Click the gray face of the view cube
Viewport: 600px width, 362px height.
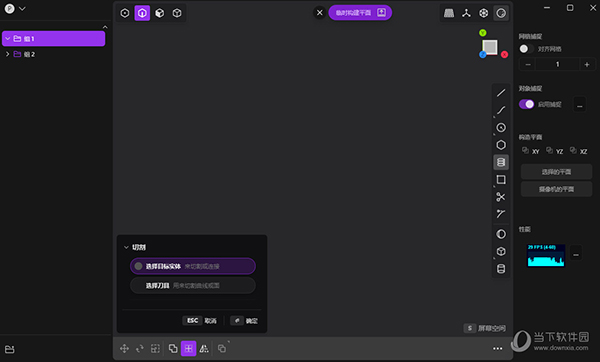coord(490,47)
